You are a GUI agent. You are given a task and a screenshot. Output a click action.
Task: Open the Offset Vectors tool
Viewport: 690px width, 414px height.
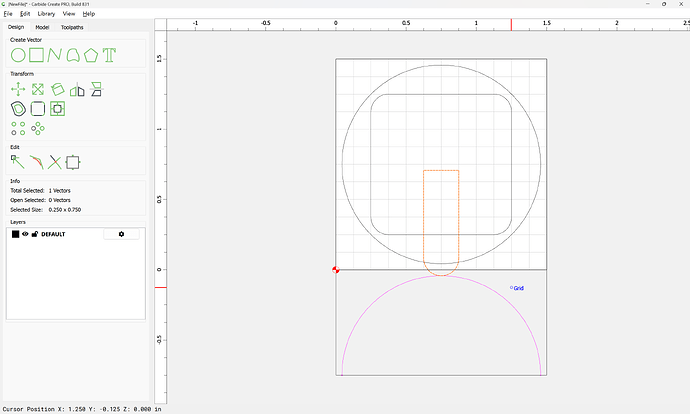(18, 108)
